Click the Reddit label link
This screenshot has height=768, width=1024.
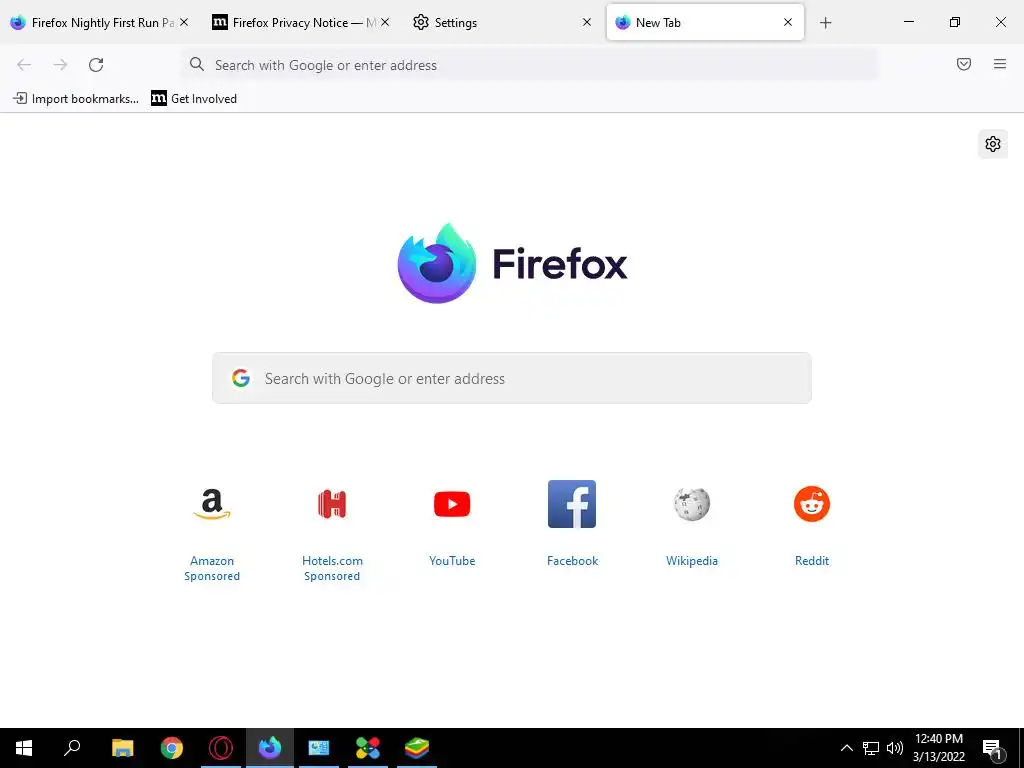812,561
